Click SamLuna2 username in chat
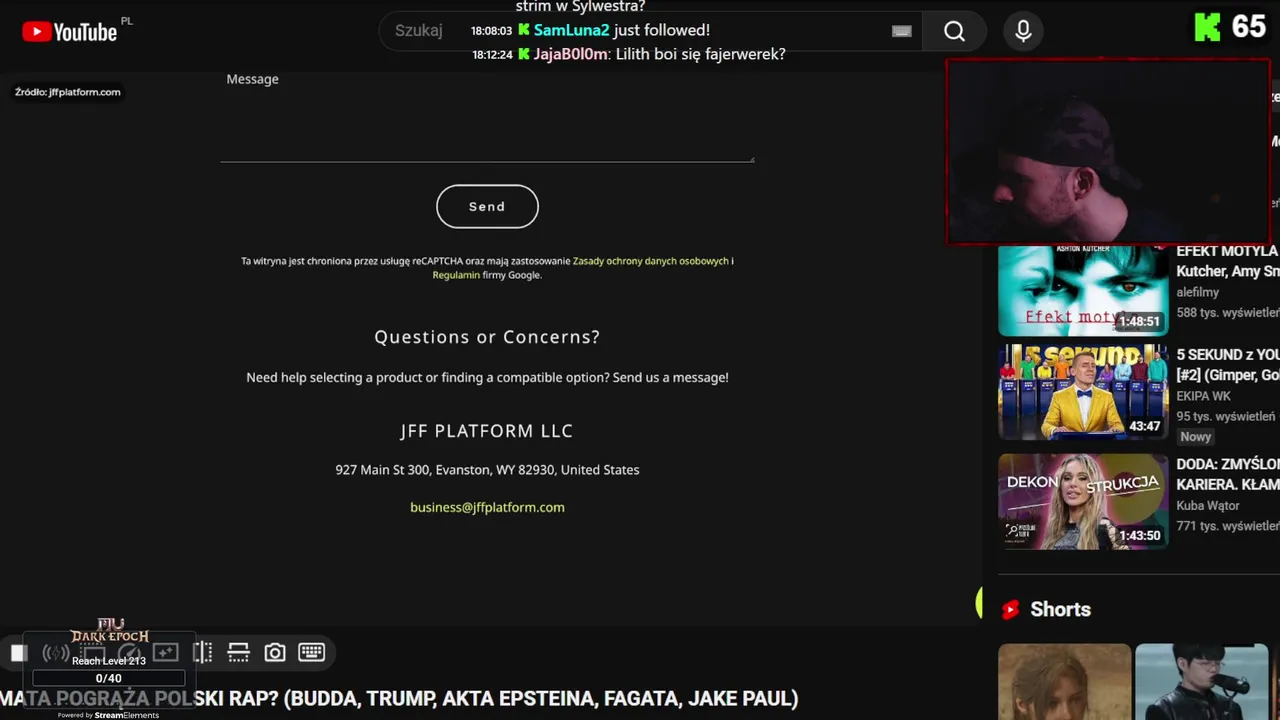This screenshot has height=720, width=1280. [571, 31]
